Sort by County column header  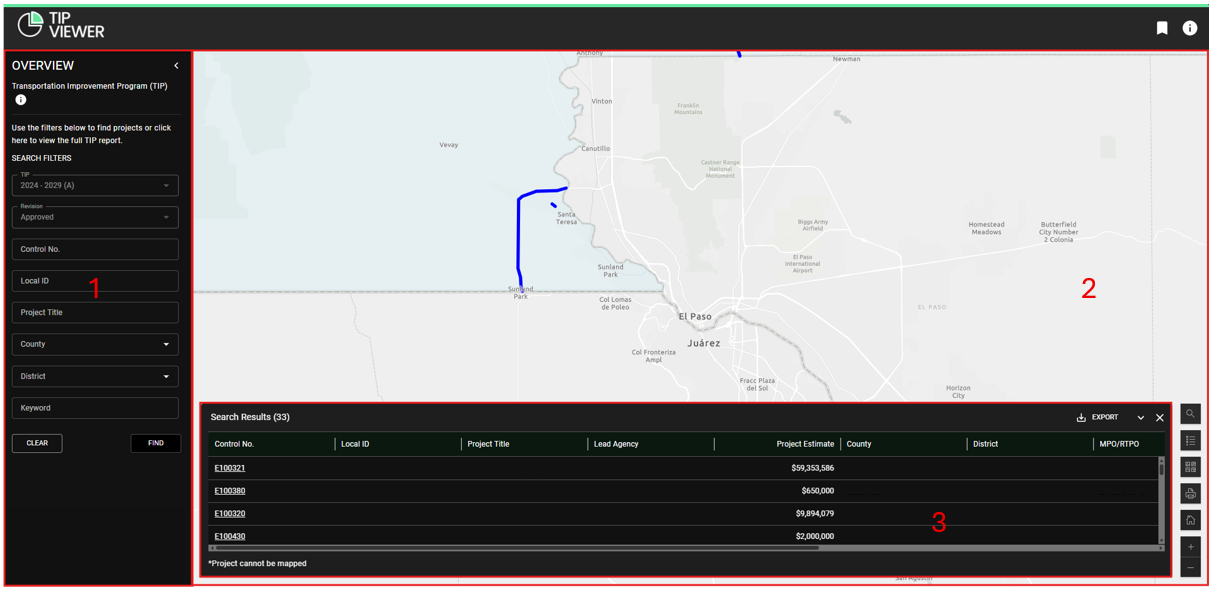[859, 444]
